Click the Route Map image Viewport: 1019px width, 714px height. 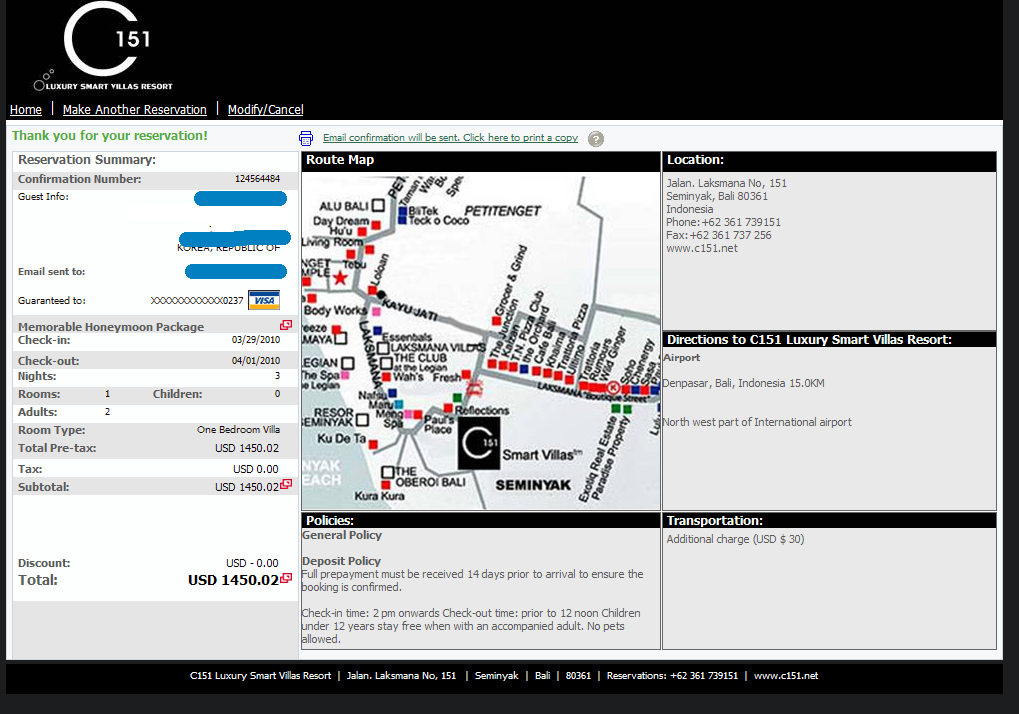pos(481,341)
